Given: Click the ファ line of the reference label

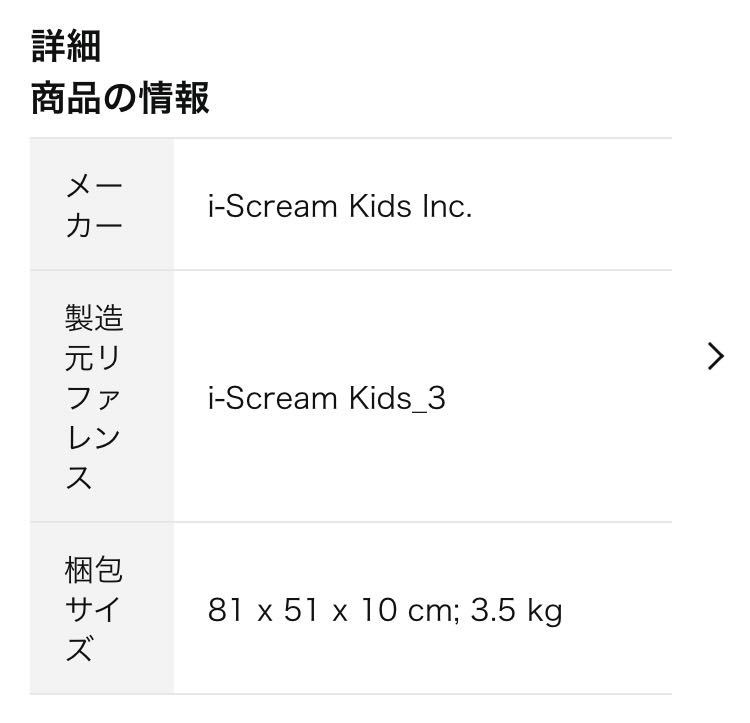Looking at the screenshot, I should coord(95,397).
